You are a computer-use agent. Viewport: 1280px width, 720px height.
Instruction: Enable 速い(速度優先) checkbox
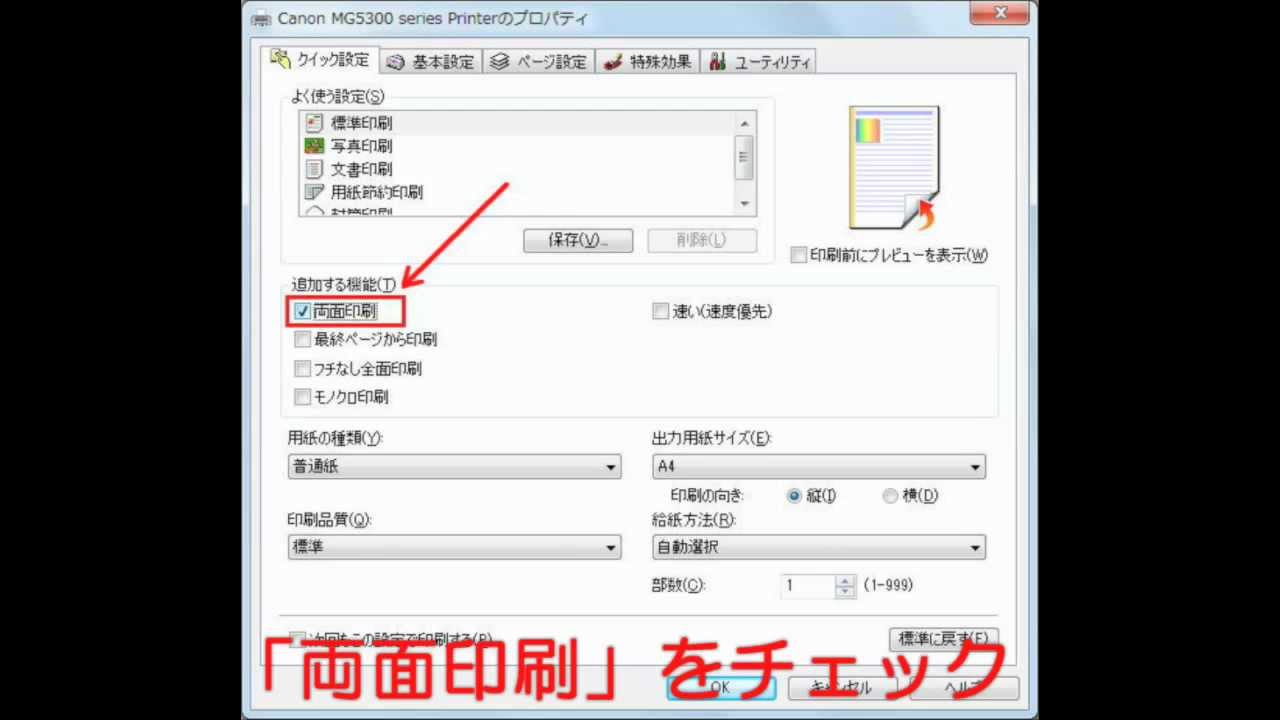(x=660, y=311)
